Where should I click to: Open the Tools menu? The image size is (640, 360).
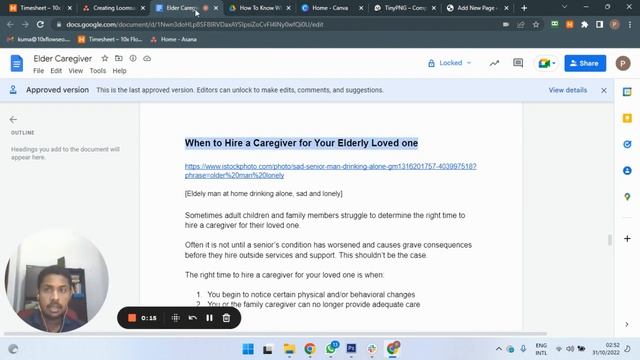click(x=98, y=71)
